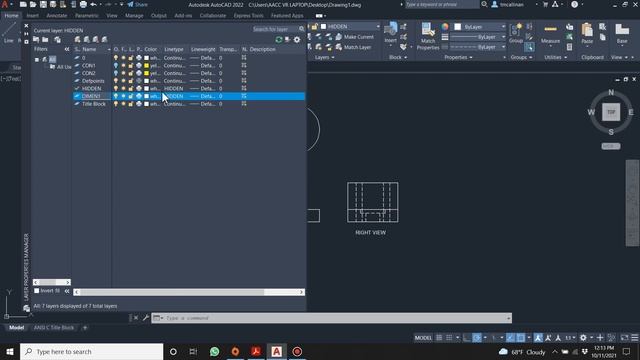Toggle freeze sun icon for layer Defpoints
Viewport: 640px width, 360px height.
(123, 81)
